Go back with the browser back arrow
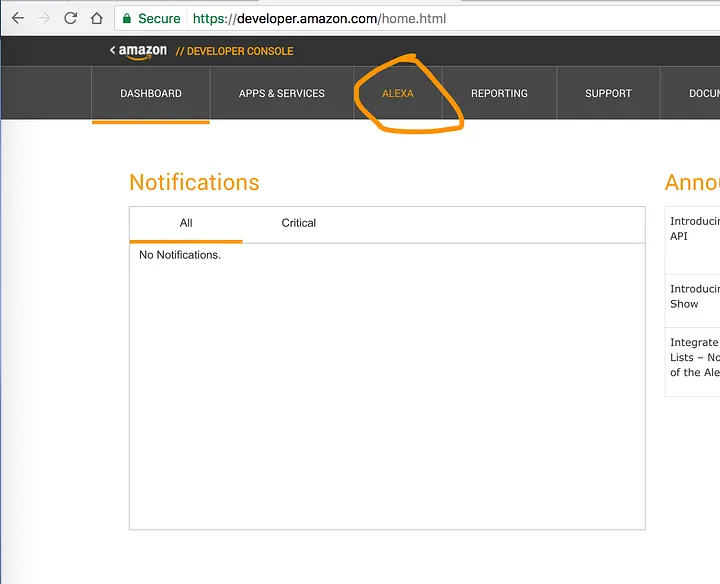The width and height of the screenshot is (720, 584). [x=17, y=18]
